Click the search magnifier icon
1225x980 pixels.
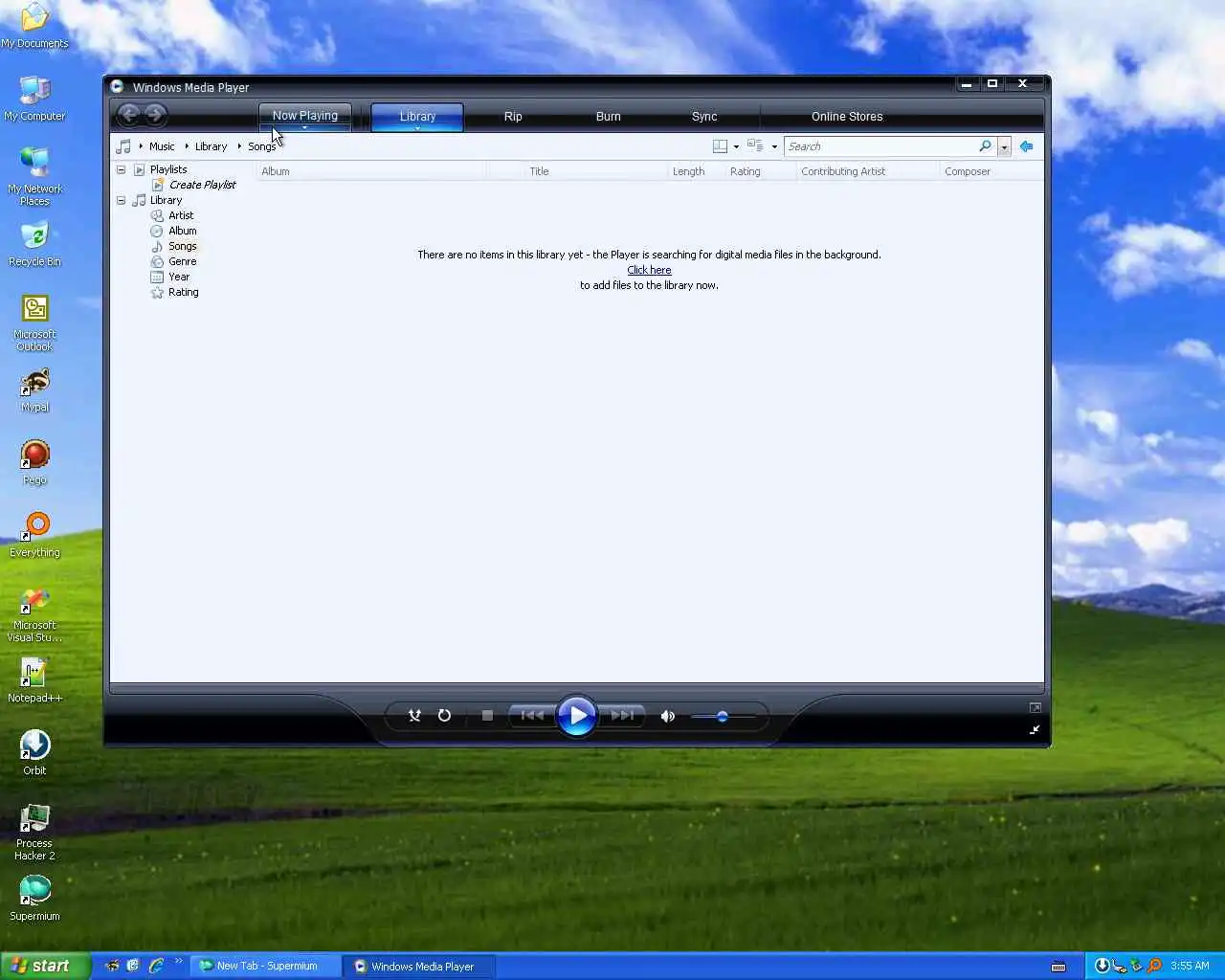[x=985, y=146]
